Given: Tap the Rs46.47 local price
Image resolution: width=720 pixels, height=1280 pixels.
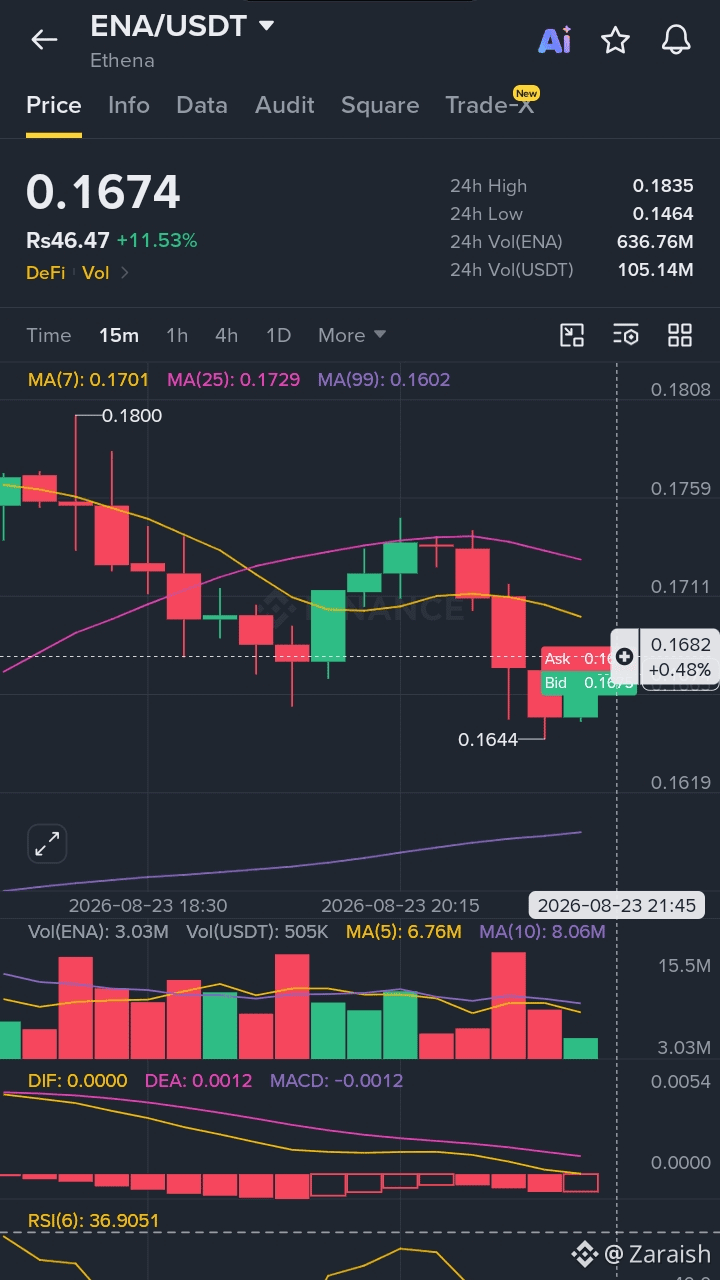Looking at the screenshot, I should [x=67, y=240].
